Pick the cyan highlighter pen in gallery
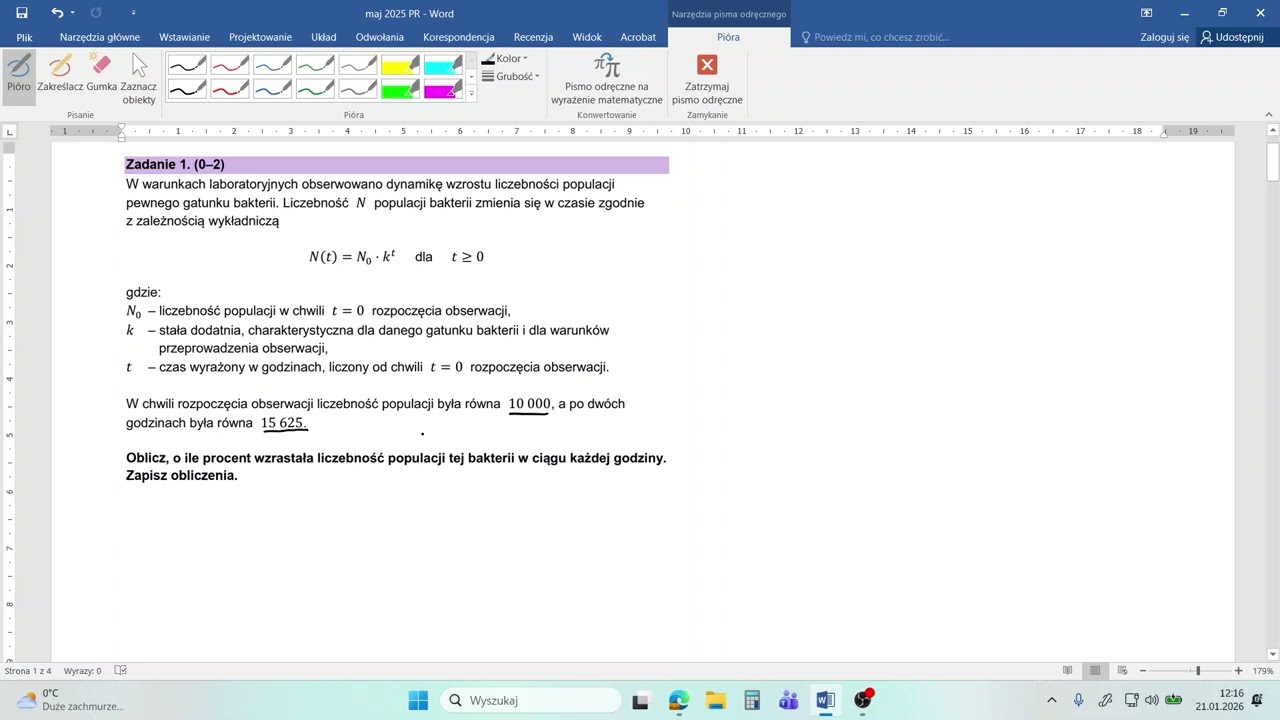This screenshot has width=1280, height=720. click(x=442, y=66)
